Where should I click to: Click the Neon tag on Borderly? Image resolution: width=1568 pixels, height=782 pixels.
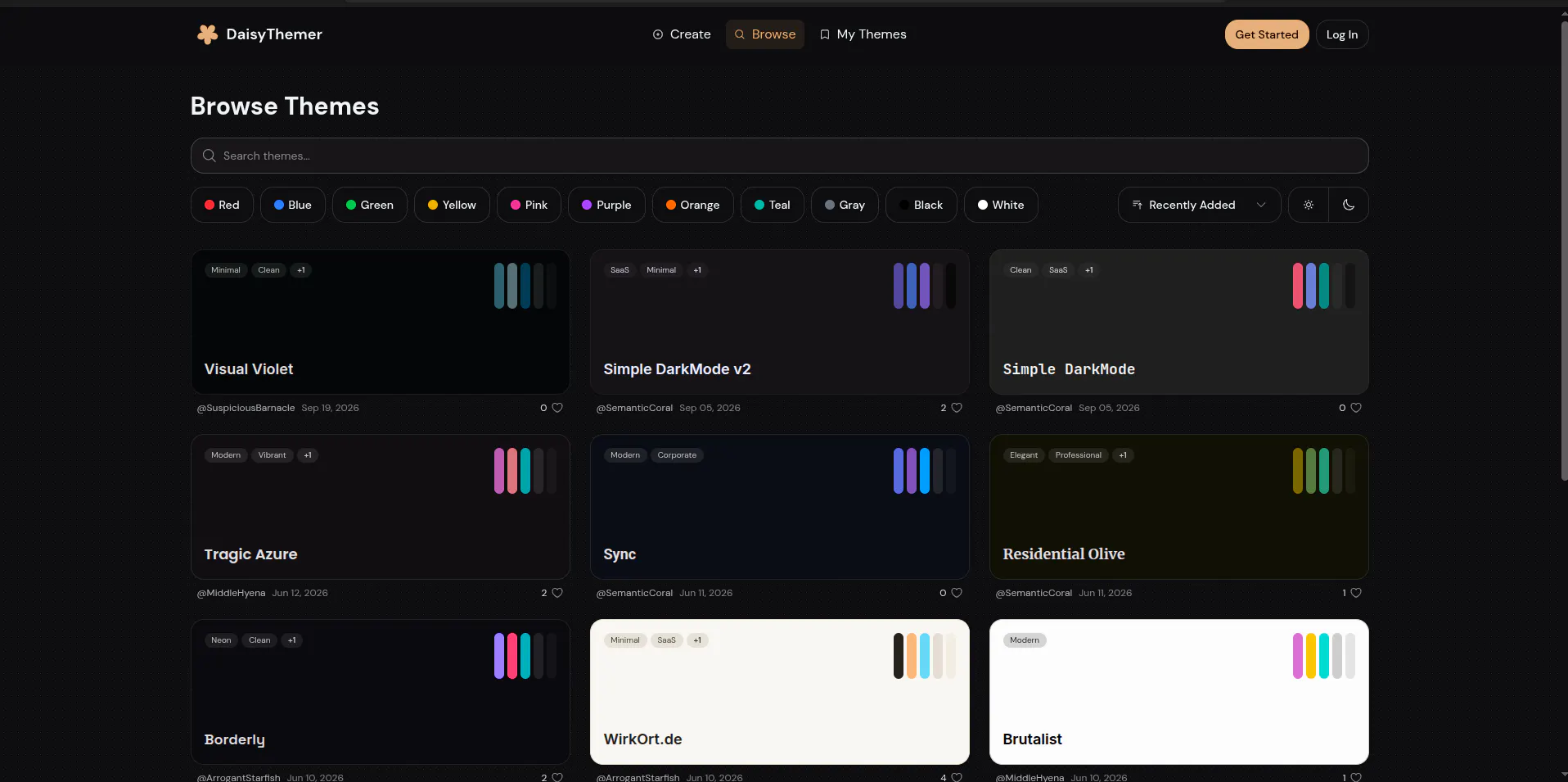[221, 640]
